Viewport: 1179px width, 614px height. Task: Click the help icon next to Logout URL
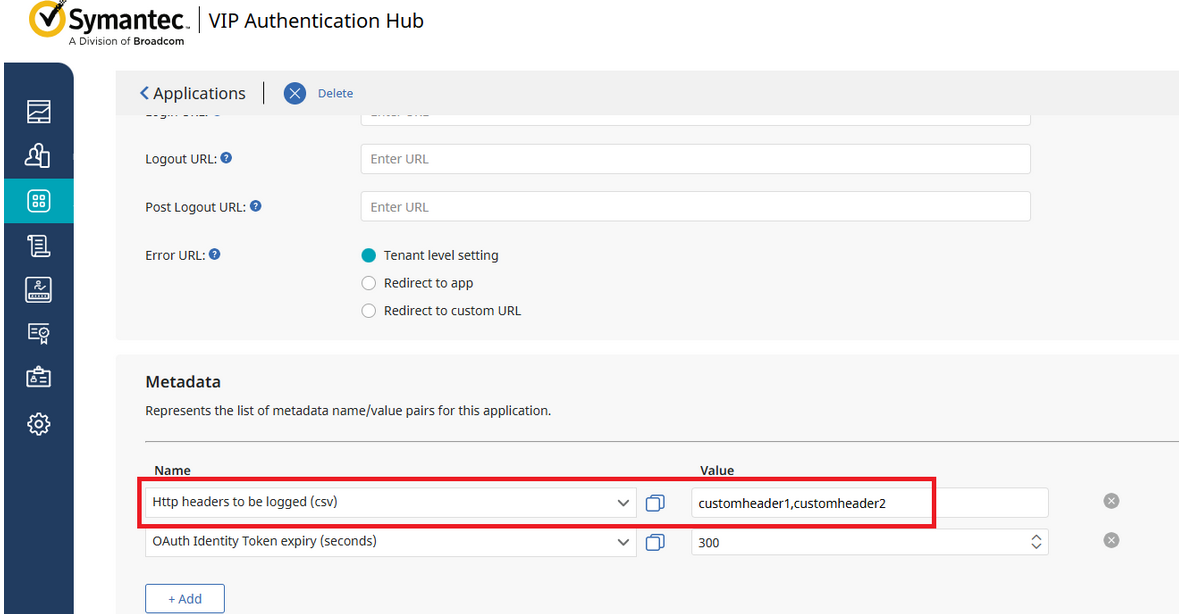[x=226, y=158]
